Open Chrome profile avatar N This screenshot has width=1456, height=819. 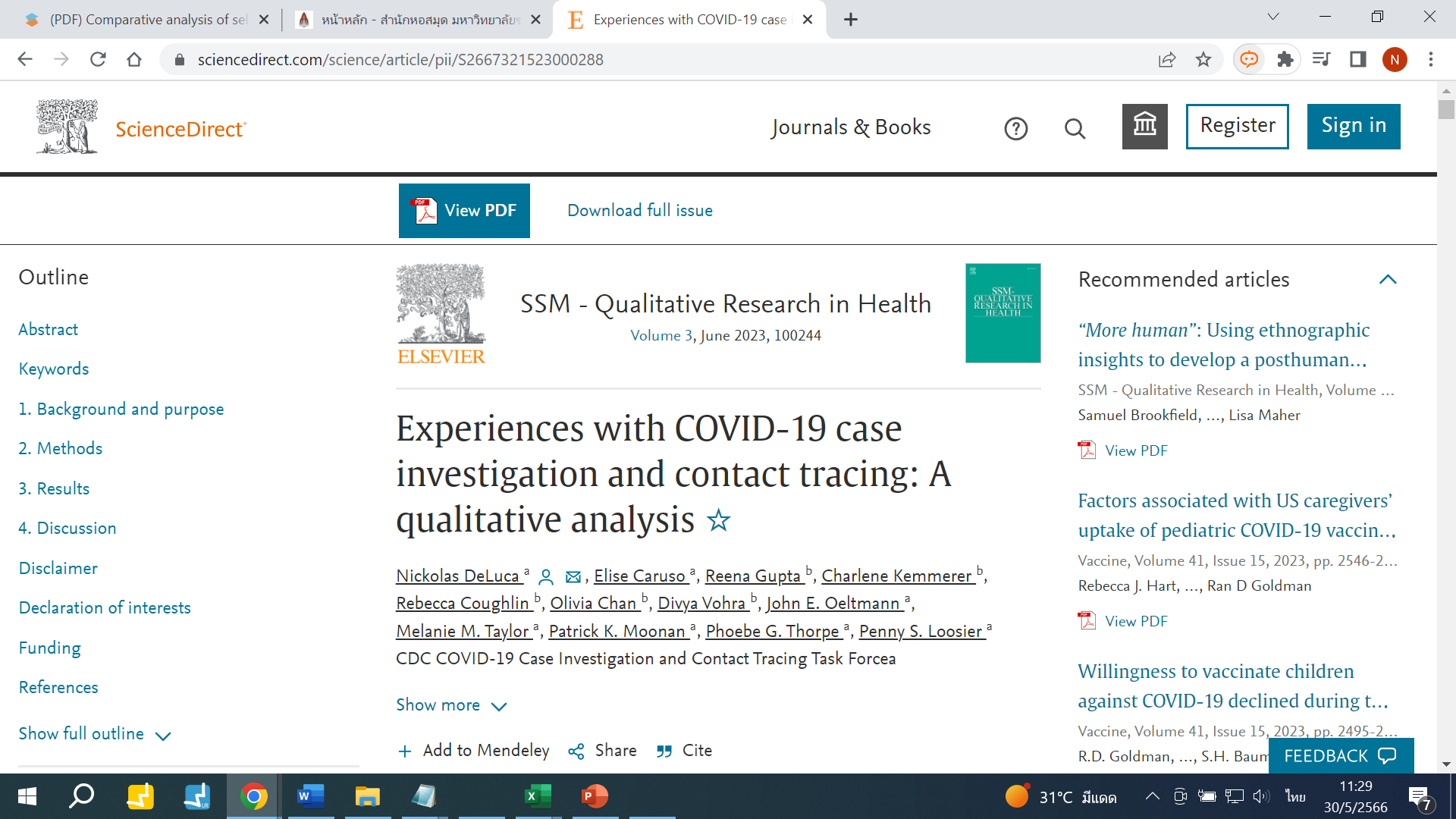pyautogui.click(x=1395, y=59)
